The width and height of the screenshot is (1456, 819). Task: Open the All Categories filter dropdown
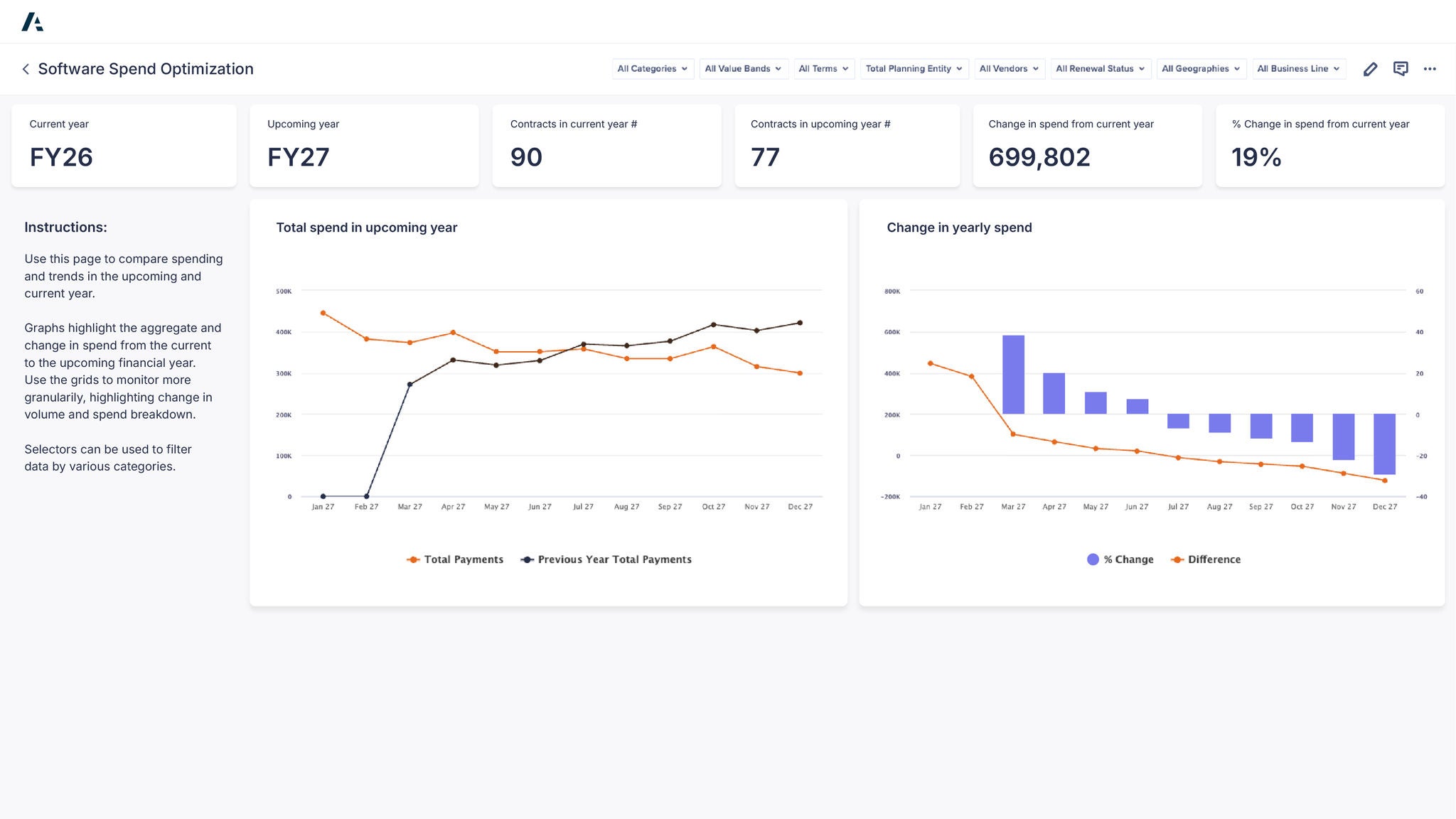(x=652, y=68)
